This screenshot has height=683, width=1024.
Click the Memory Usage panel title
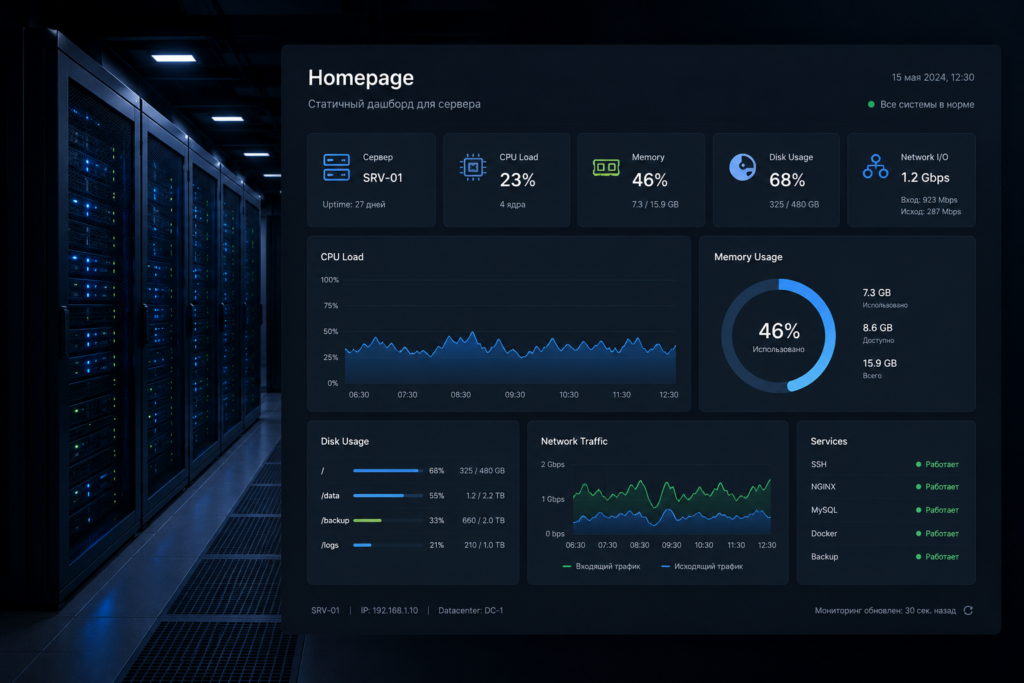tap(748, 257)
